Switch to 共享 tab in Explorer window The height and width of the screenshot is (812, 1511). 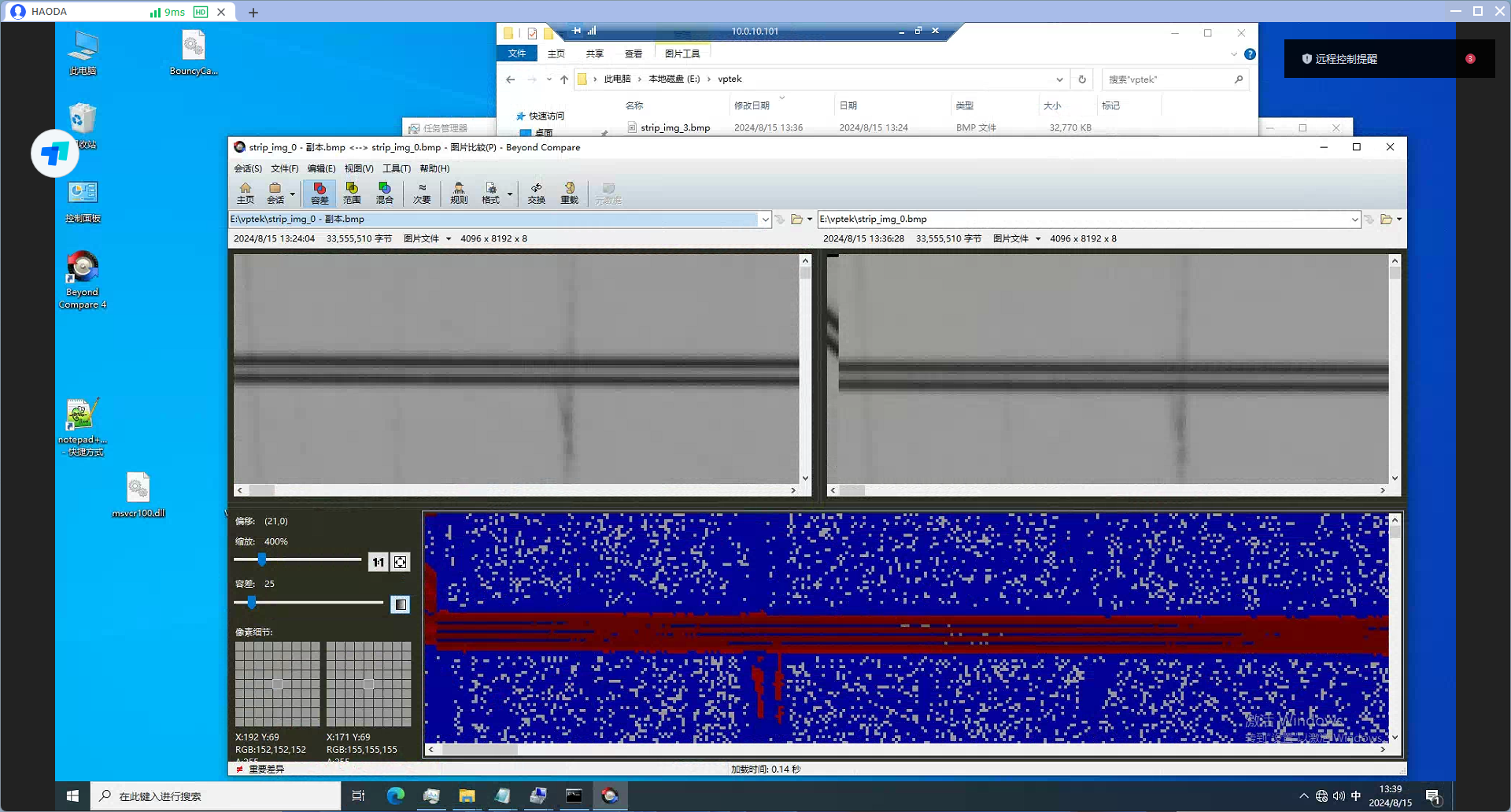(x=594, y=54)
